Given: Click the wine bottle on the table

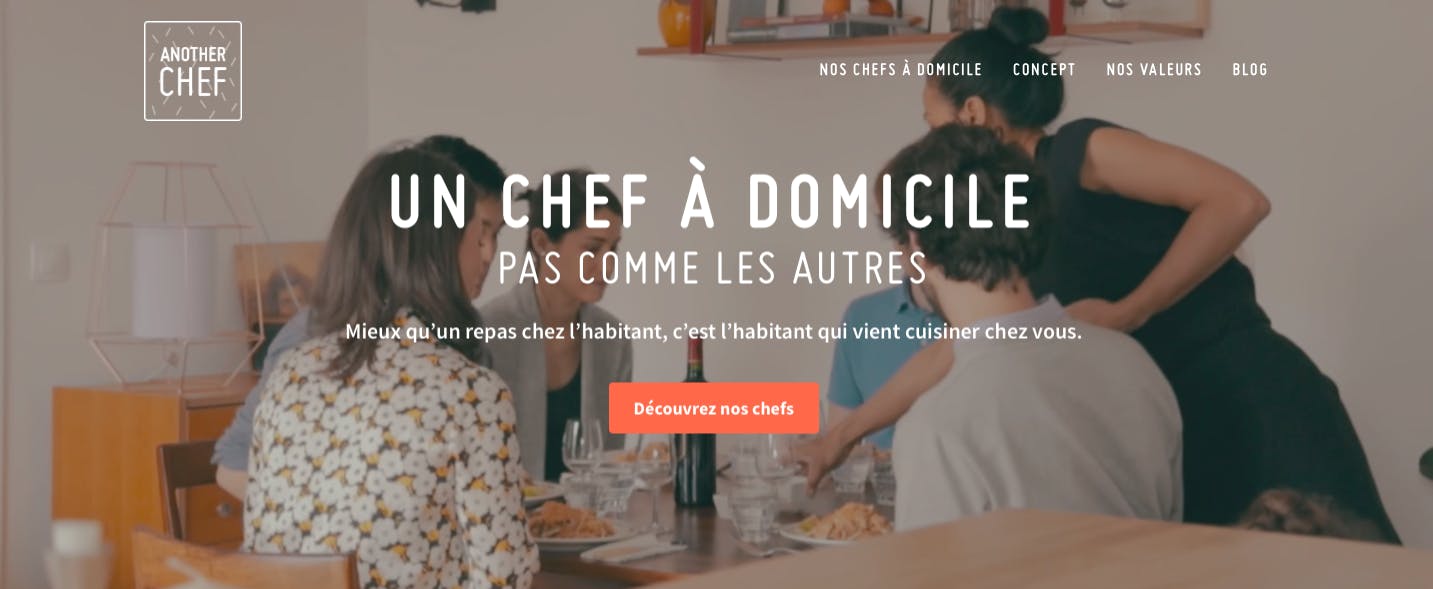Looking at the screenshot, I should (695, 424).
